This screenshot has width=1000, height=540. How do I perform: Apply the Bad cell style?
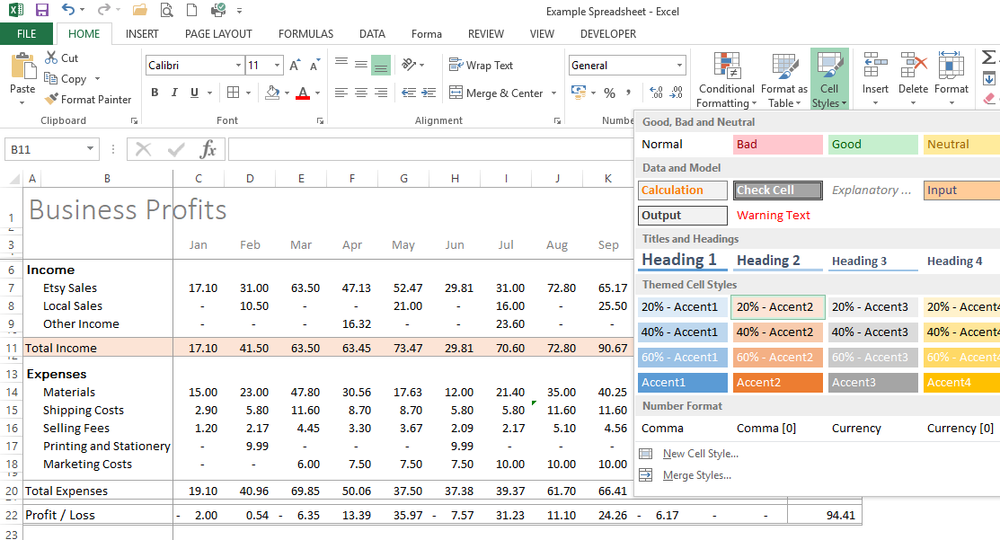pyautogui.click(x=777, y=145)
